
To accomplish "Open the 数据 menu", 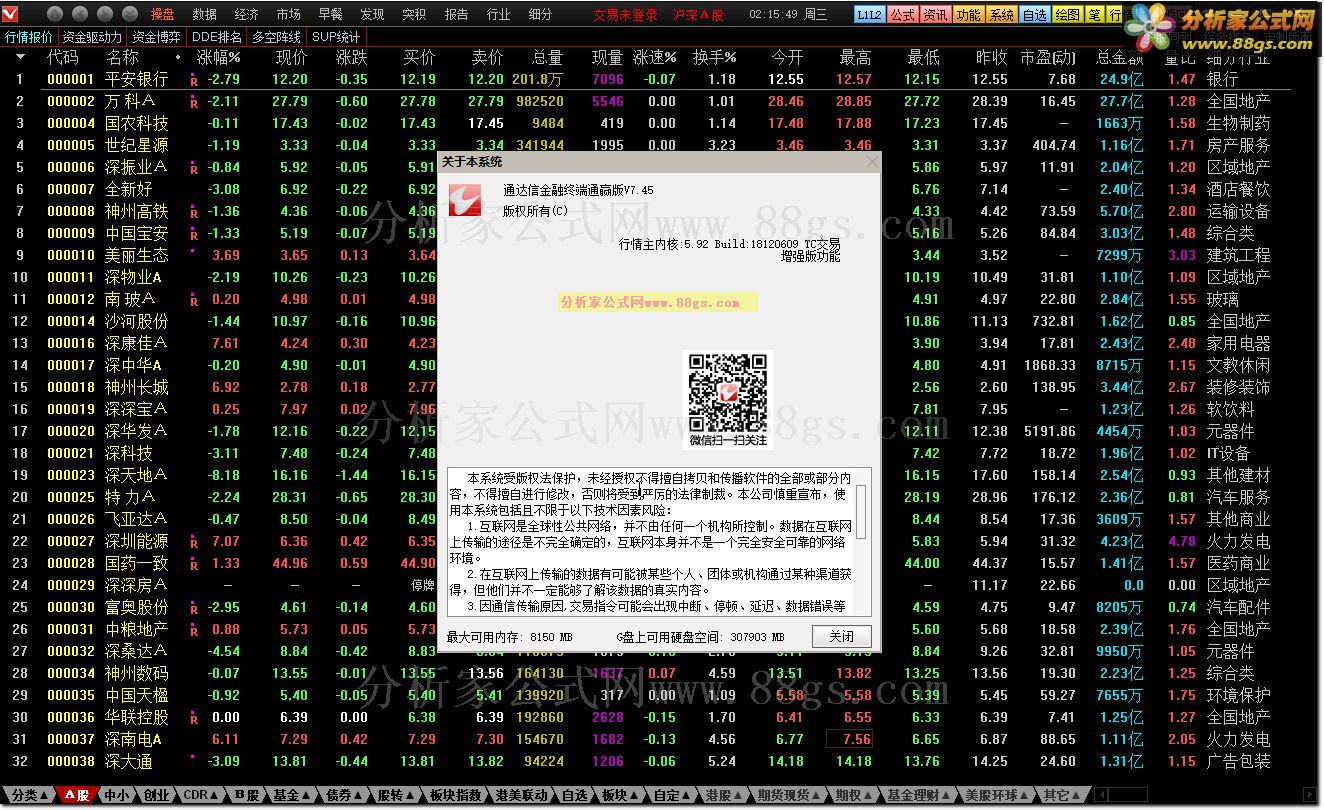I will (x=204, y=14).
